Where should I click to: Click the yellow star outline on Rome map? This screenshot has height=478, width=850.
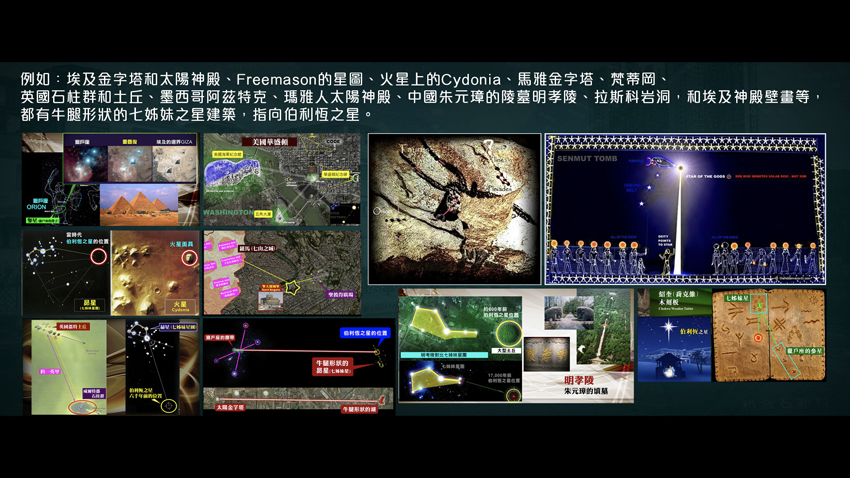click(x=293, y=287)
